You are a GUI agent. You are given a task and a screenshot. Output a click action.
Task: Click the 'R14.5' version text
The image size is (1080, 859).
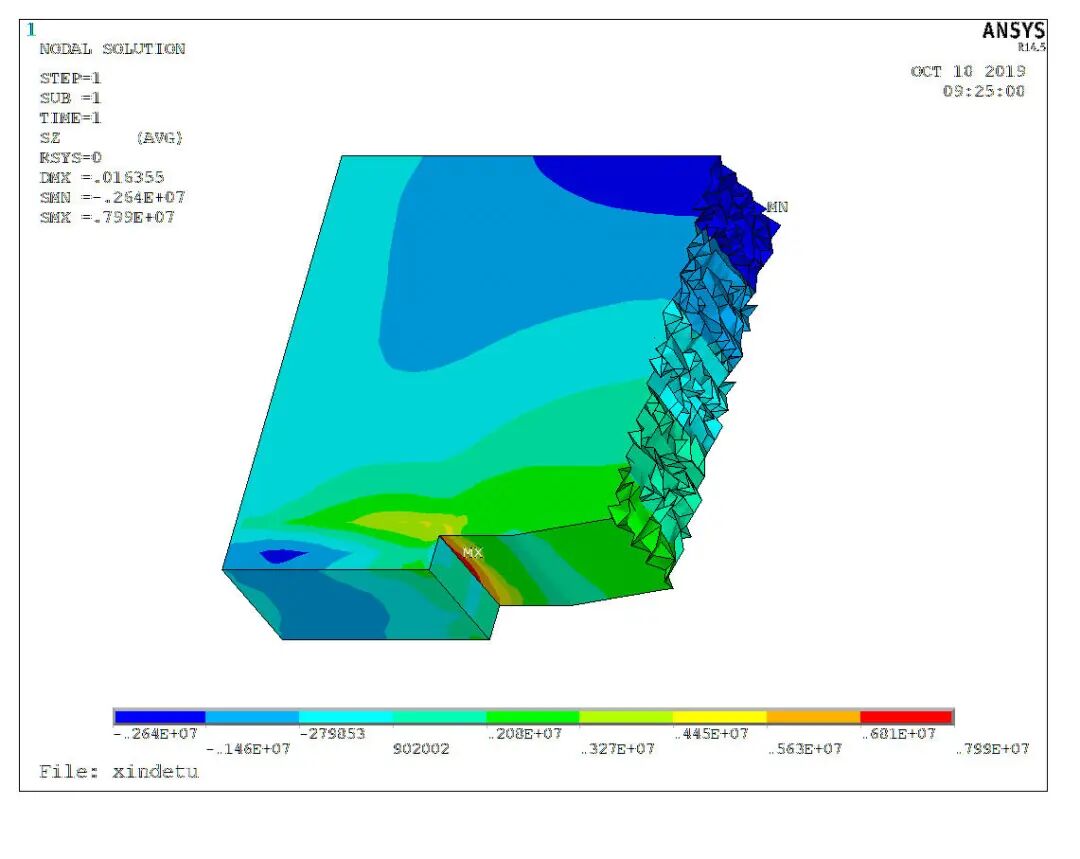[x=1032, y=47]
